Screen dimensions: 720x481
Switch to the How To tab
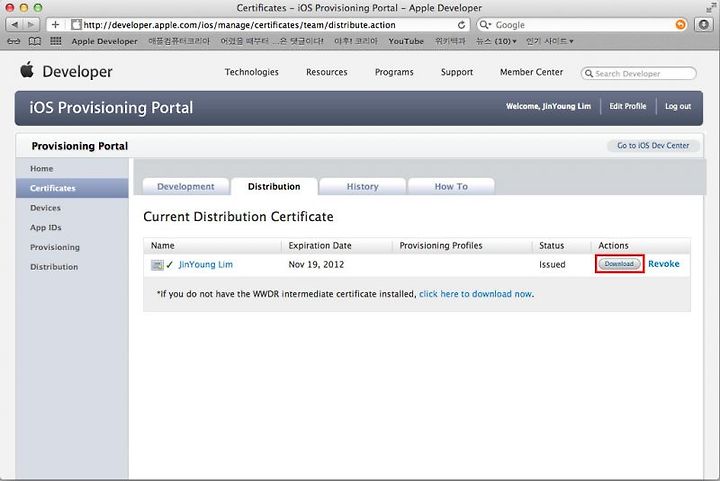point(451,186)
